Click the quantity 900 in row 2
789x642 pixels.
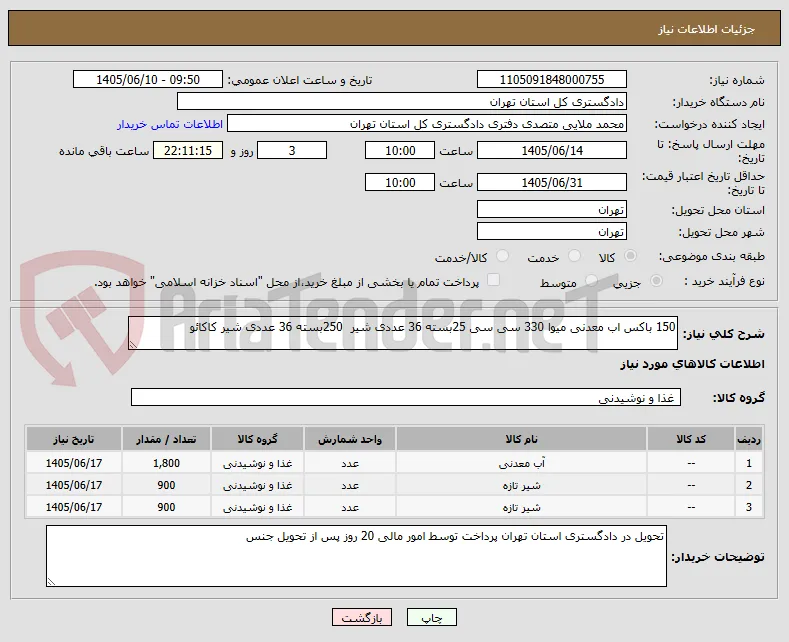166,485
